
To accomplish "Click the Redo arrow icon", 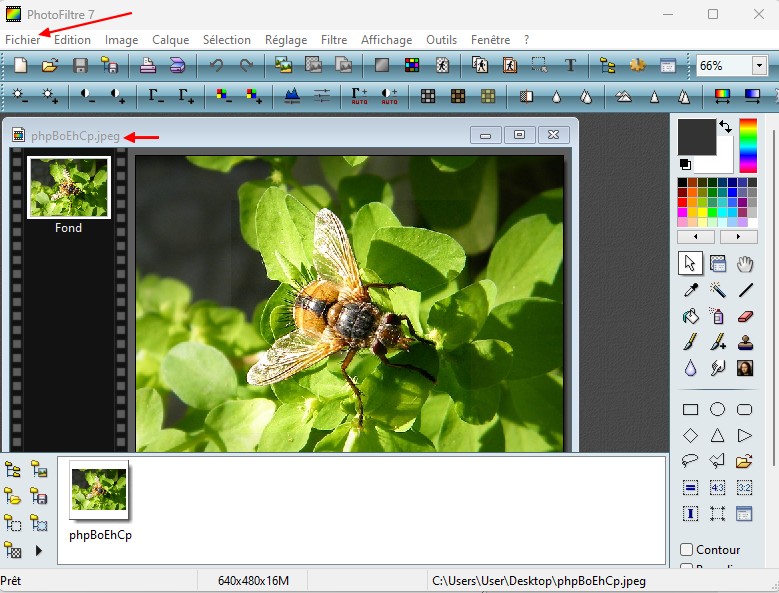I will point(246,66).
